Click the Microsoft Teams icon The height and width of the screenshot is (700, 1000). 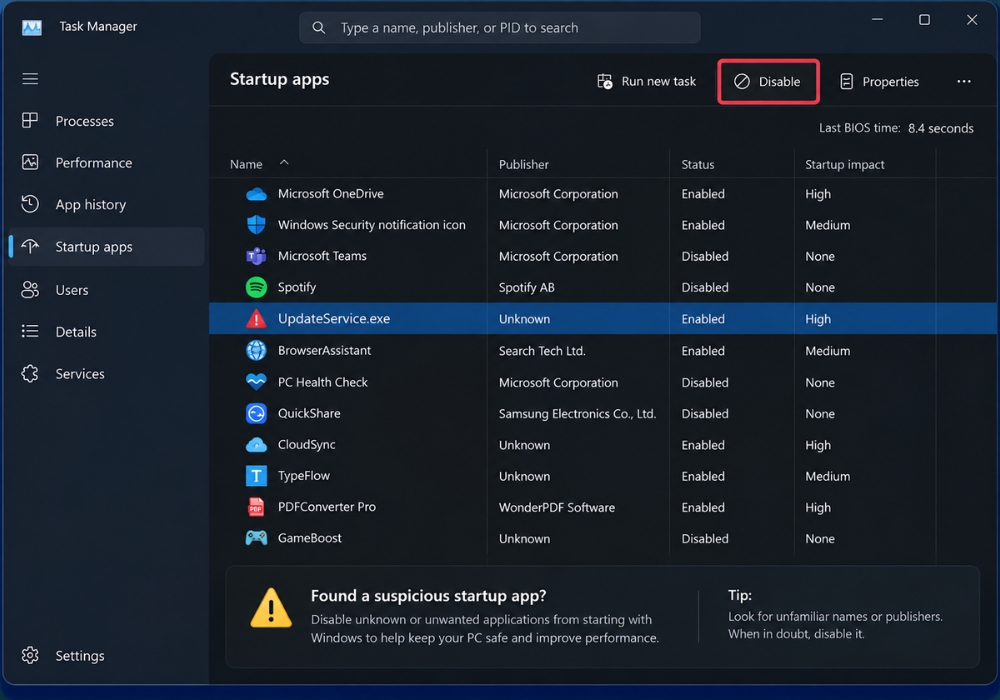[256, 256]
